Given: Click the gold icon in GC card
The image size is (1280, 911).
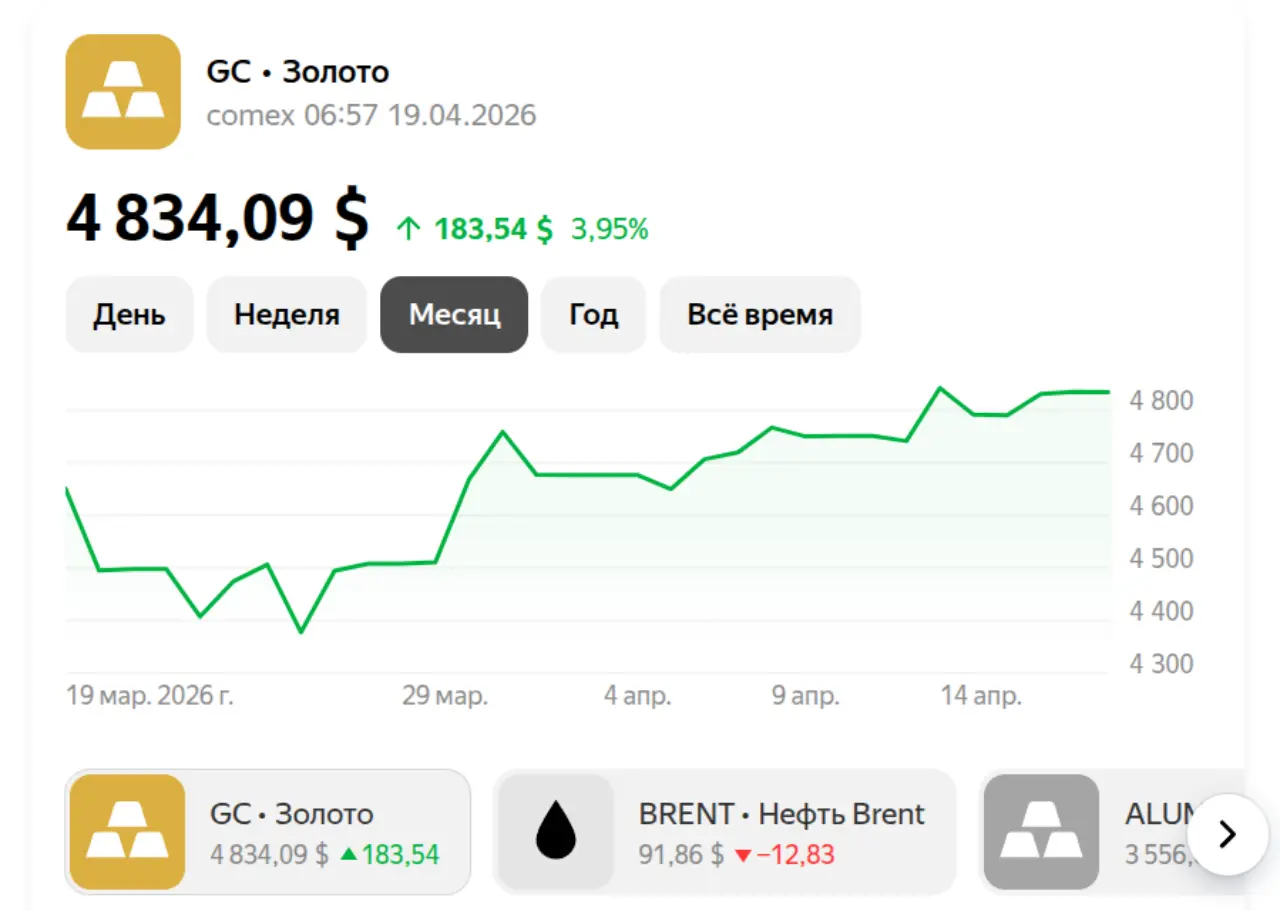Looking at the screenshot, I should pyautogui.click(x=127, y=832).
